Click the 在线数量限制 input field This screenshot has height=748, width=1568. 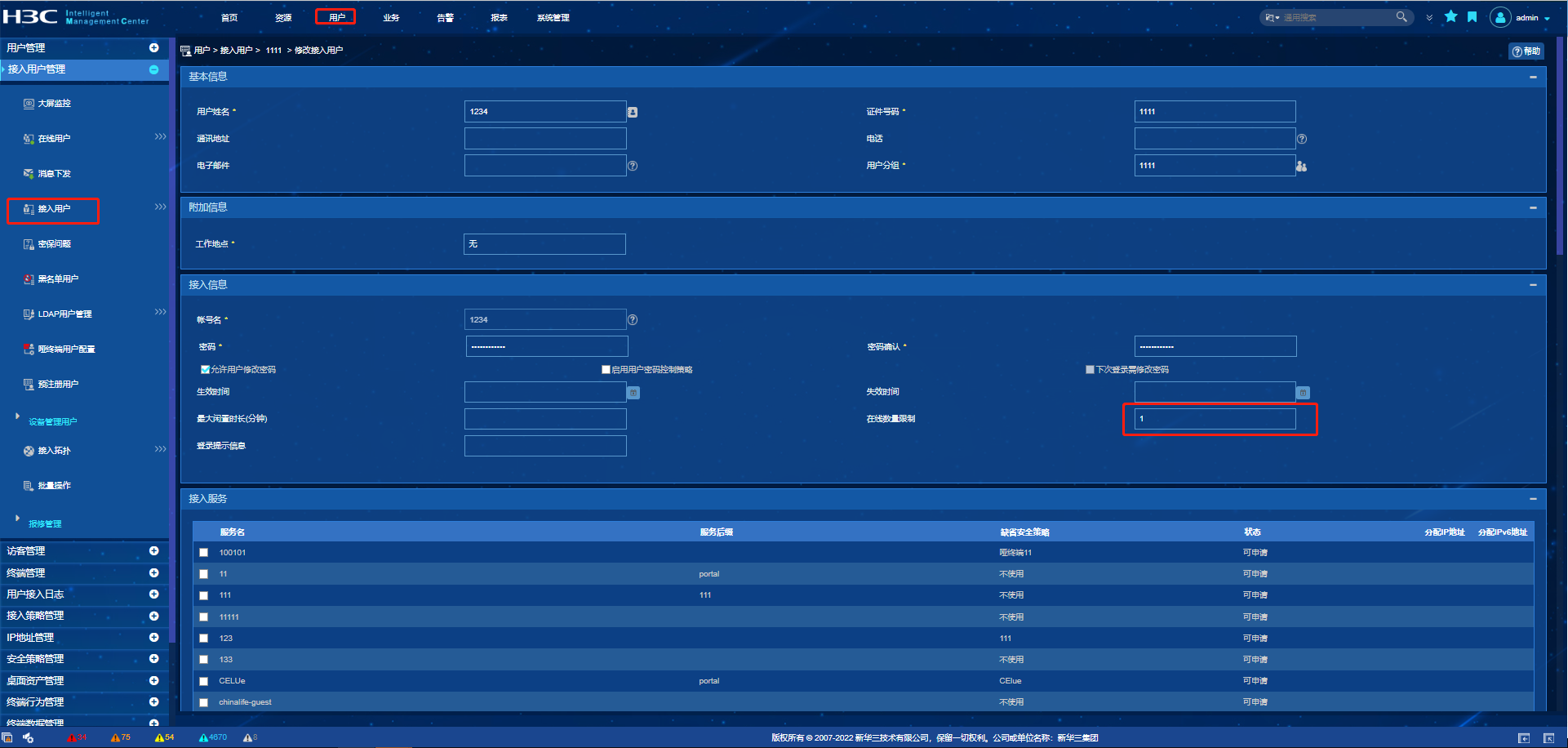click(x=1215, y=419)
